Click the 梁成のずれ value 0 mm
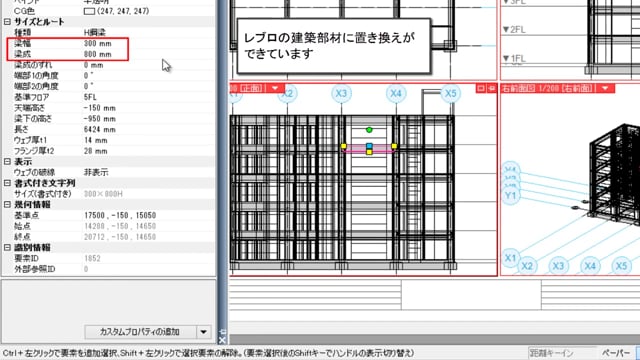640x360 pixels. (93, 65)
